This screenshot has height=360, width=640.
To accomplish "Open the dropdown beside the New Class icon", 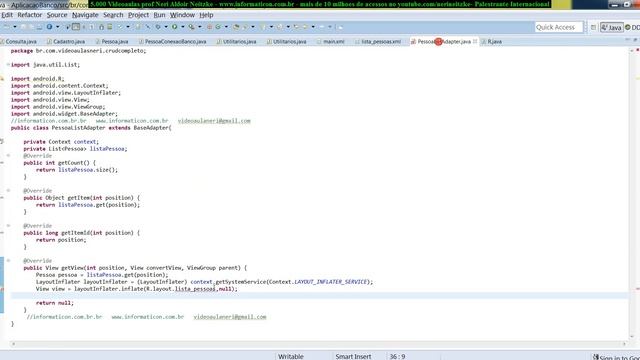I will [226, 27].
